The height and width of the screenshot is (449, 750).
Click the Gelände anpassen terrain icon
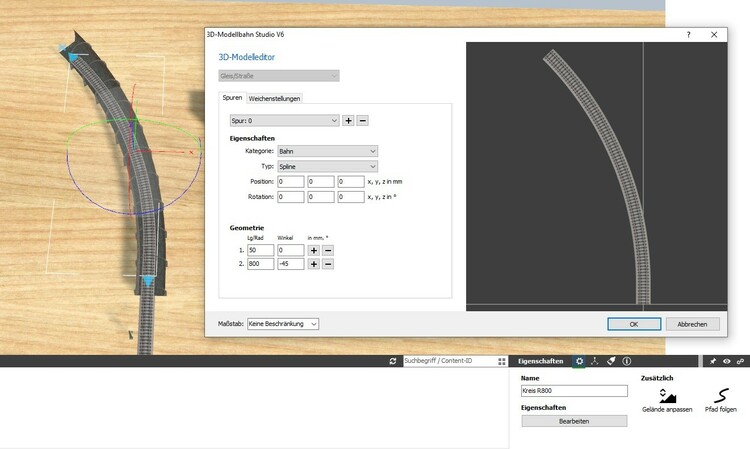pos(667,397)
